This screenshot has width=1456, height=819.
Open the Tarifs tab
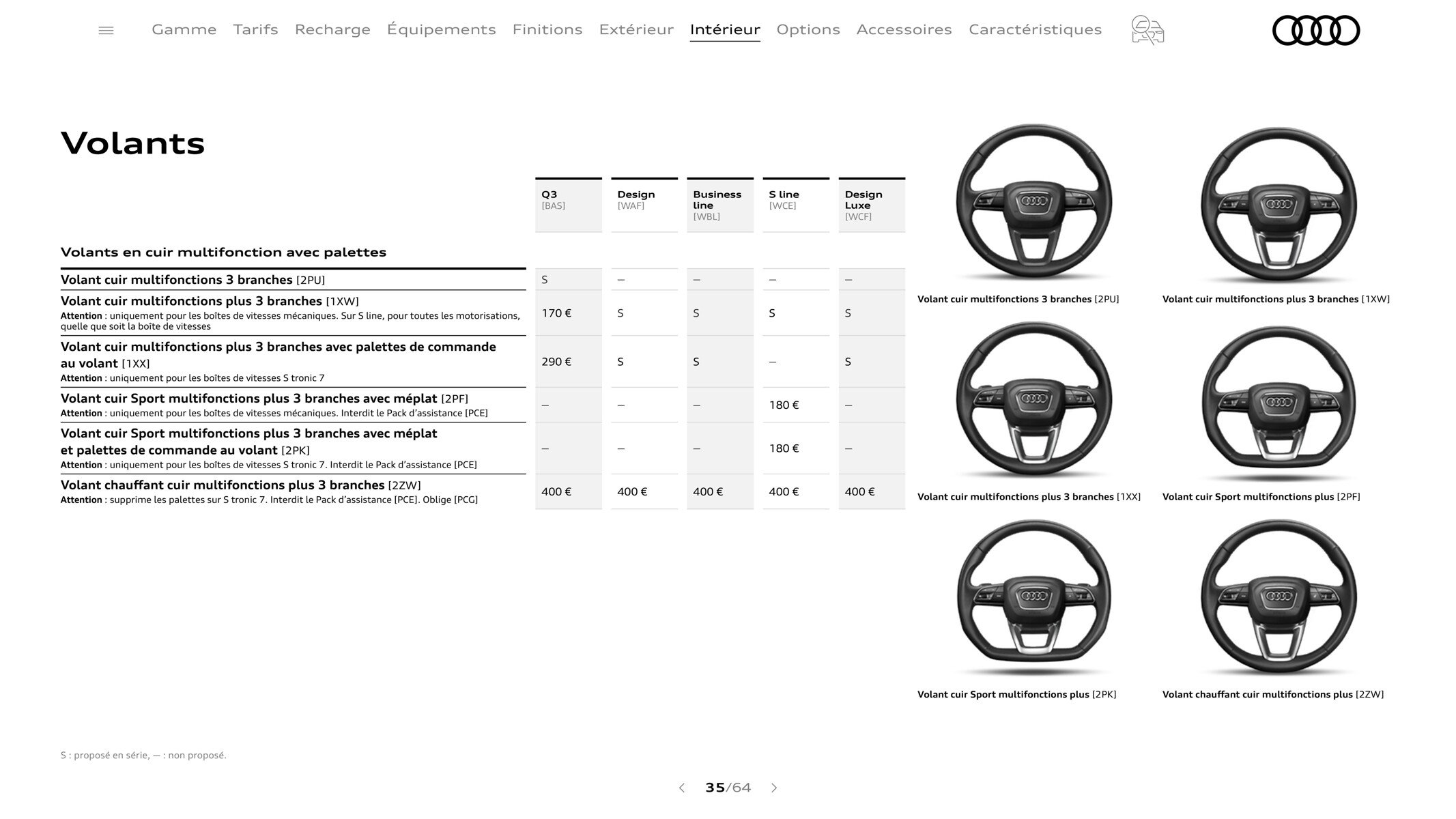click(x=256, y=29)
